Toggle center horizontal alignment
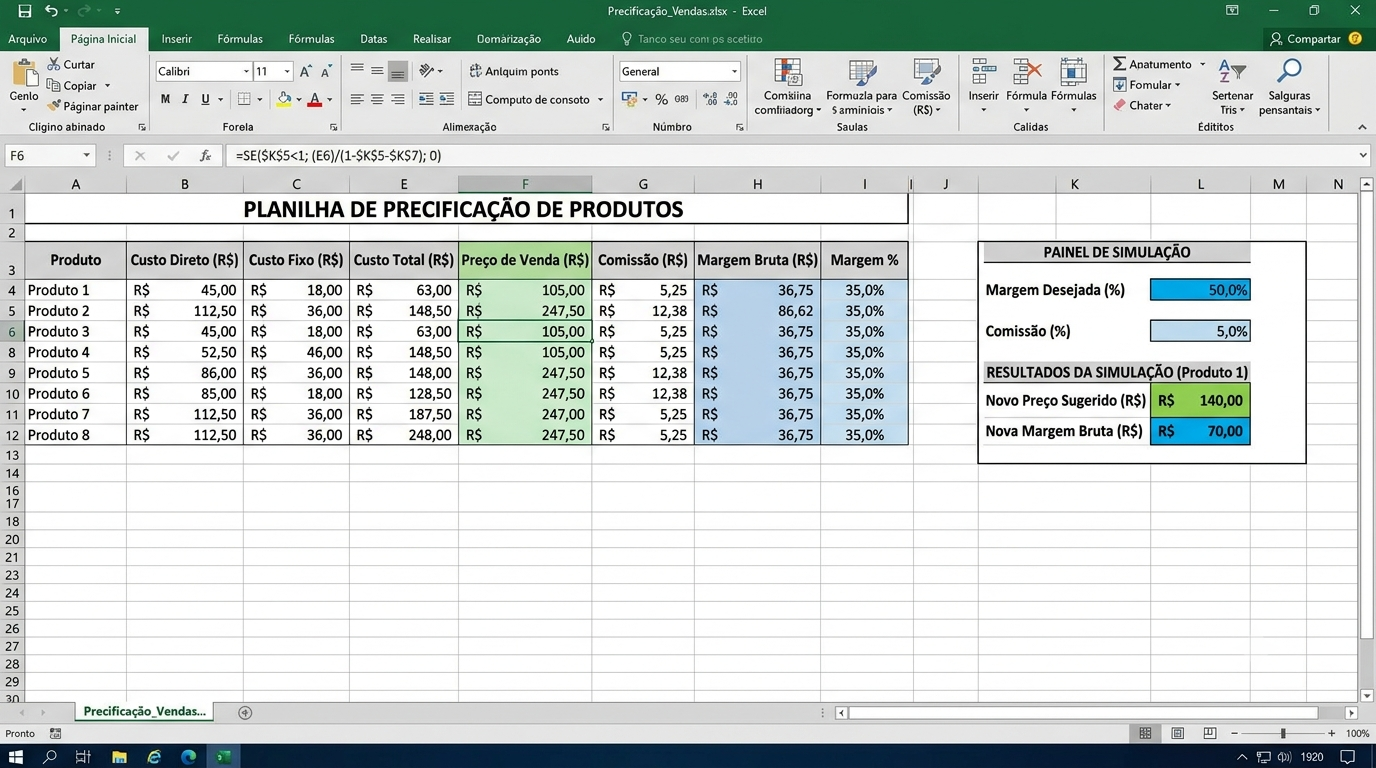 pos(377,99)
